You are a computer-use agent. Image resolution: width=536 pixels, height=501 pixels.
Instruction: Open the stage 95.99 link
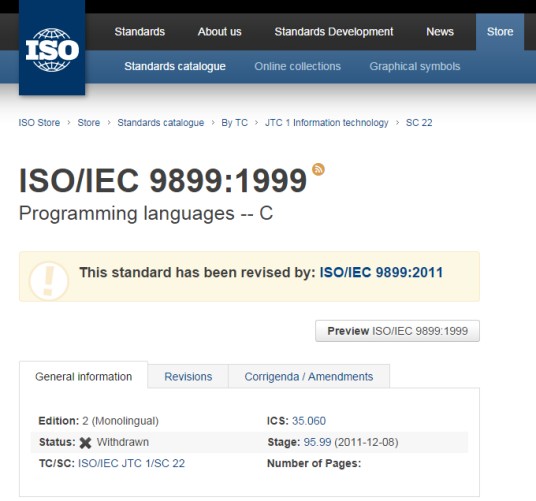click(x=317, y=442)
